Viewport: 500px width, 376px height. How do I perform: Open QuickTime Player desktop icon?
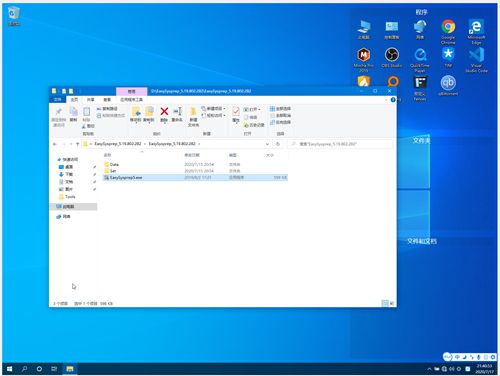pos(420,55)
